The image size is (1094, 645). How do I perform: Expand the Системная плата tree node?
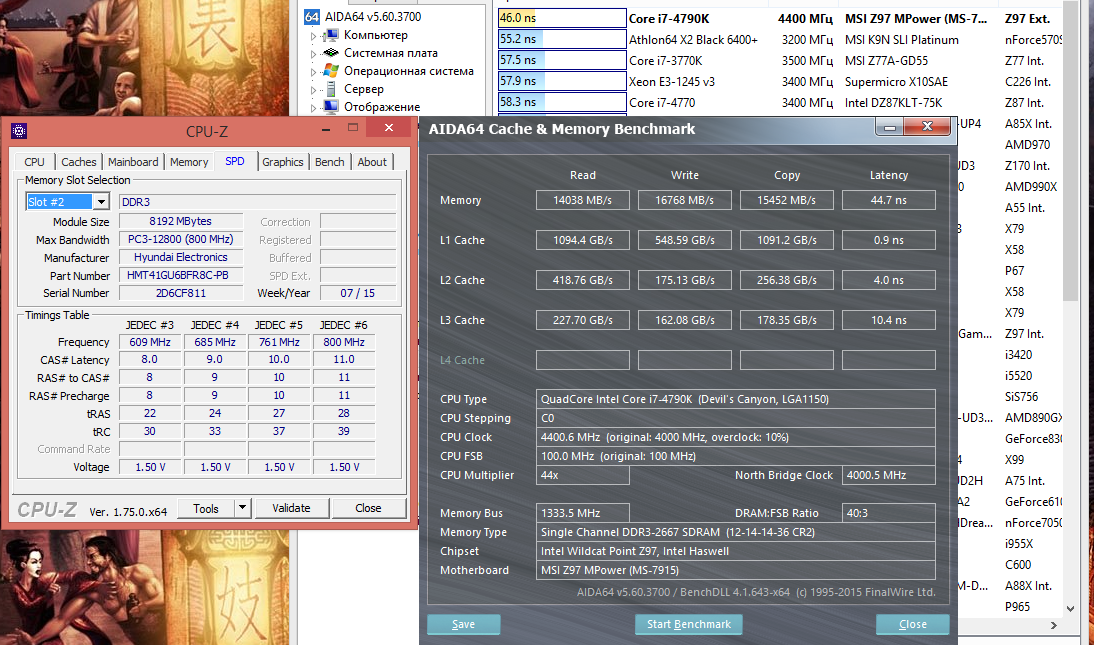pos(313,53)
